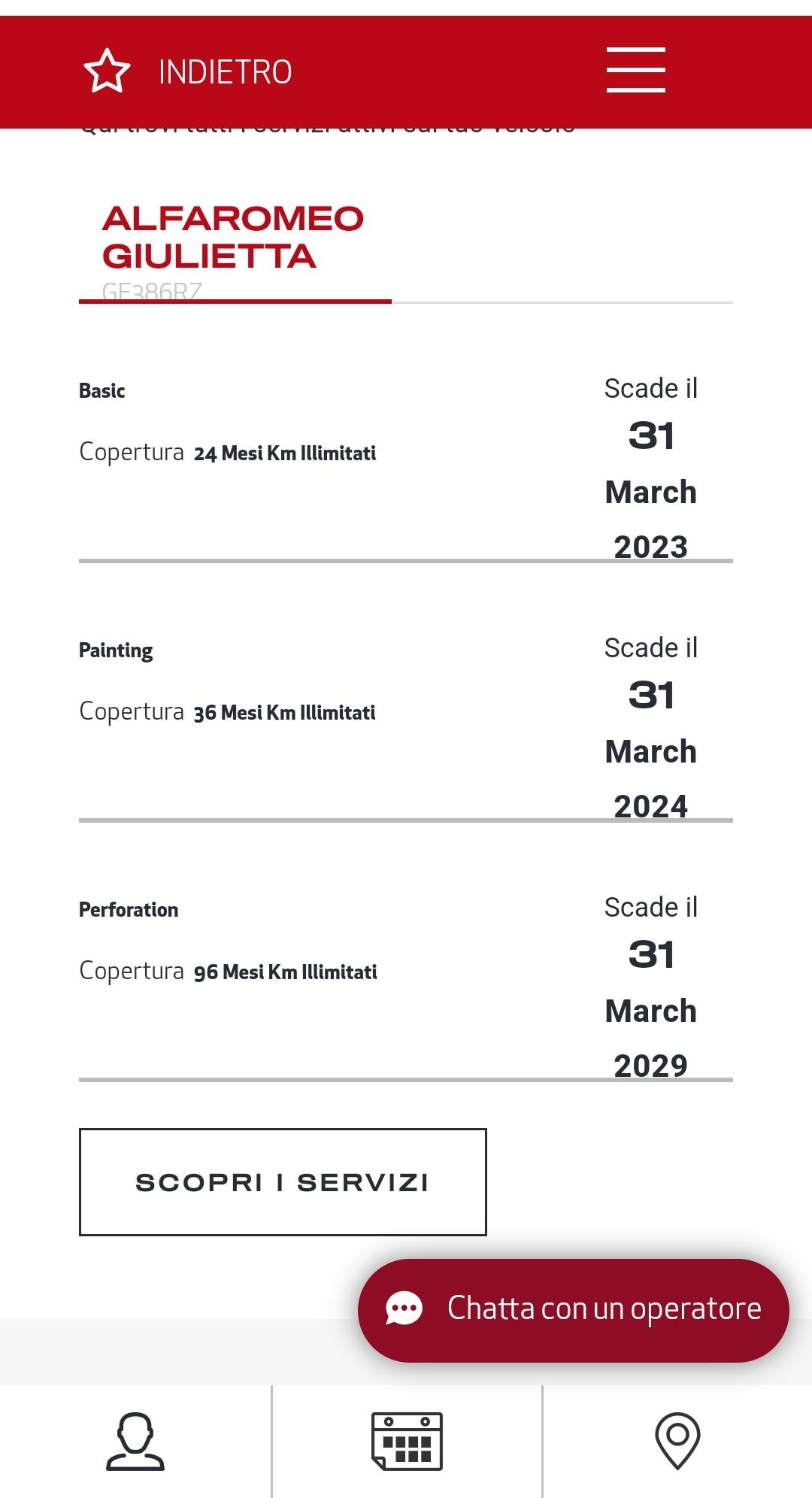812x1498 pixels.
Task: Select the Basic service label
Action: coord(101,390)
